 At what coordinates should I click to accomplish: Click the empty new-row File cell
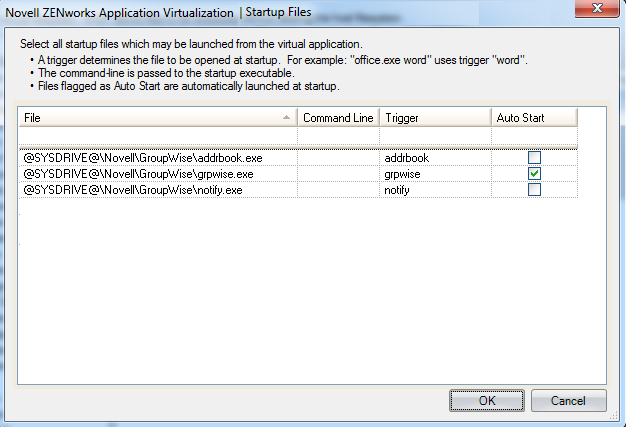pos(158,136)
